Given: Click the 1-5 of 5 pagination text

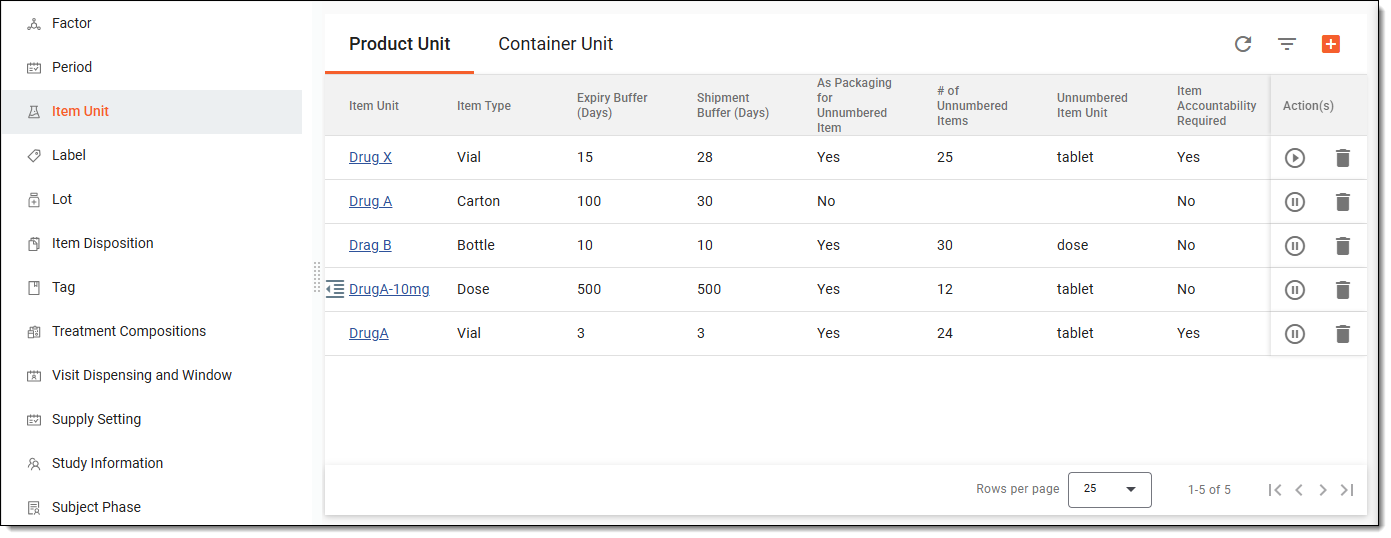Looking at the screenshot, I should tap(1209, 490).
